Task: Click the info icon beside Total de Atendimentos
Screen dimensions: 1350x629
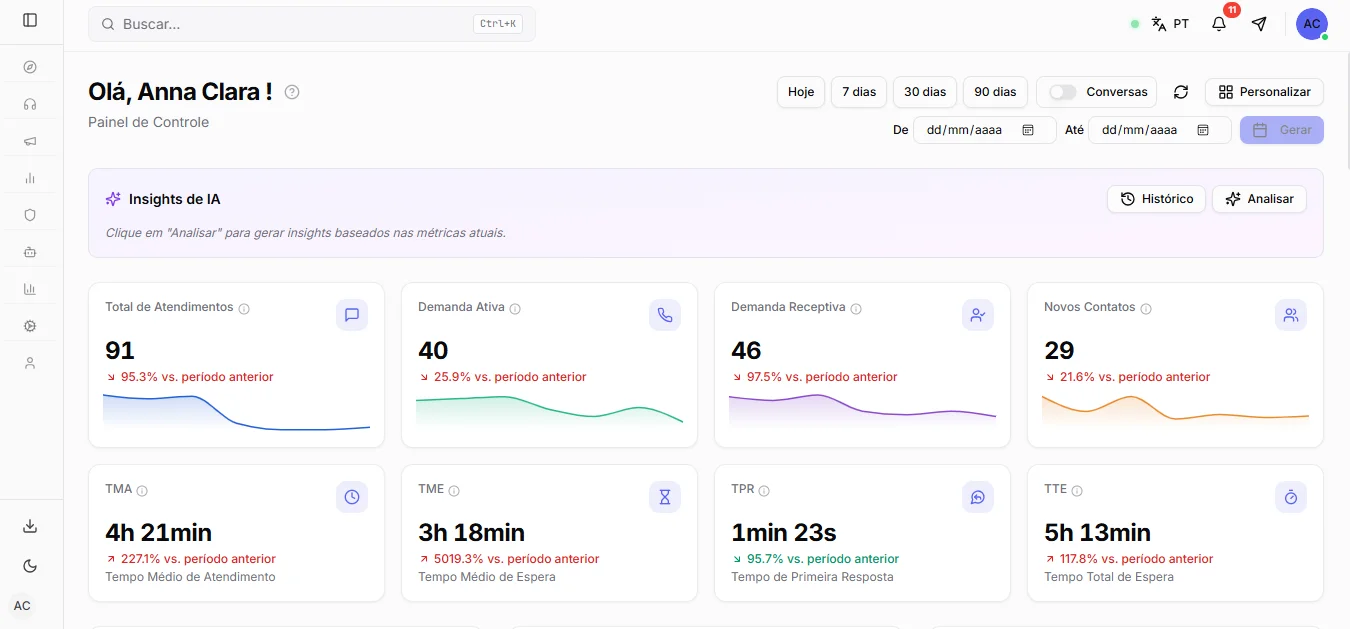Action: pyautogui.click(x=244, y=309)
